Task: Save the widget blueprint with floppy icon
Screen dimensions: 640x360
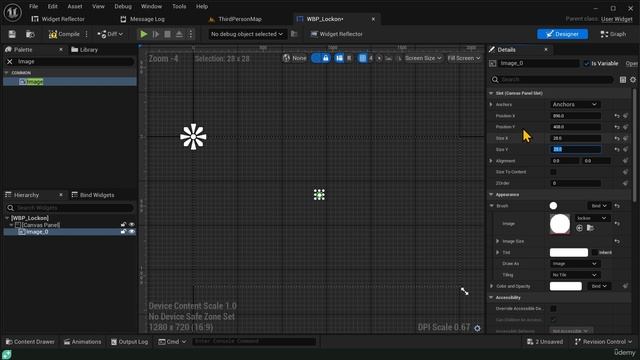Action: [12, 34]
